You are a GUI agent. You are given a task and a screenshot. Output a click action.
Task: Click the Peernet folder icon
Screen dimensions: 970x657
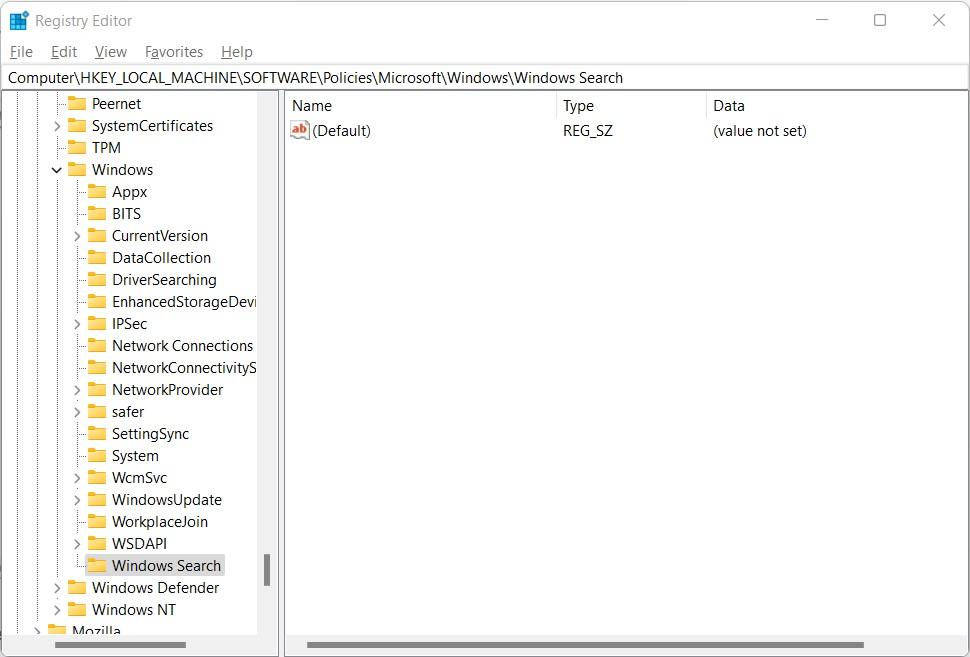77,103
